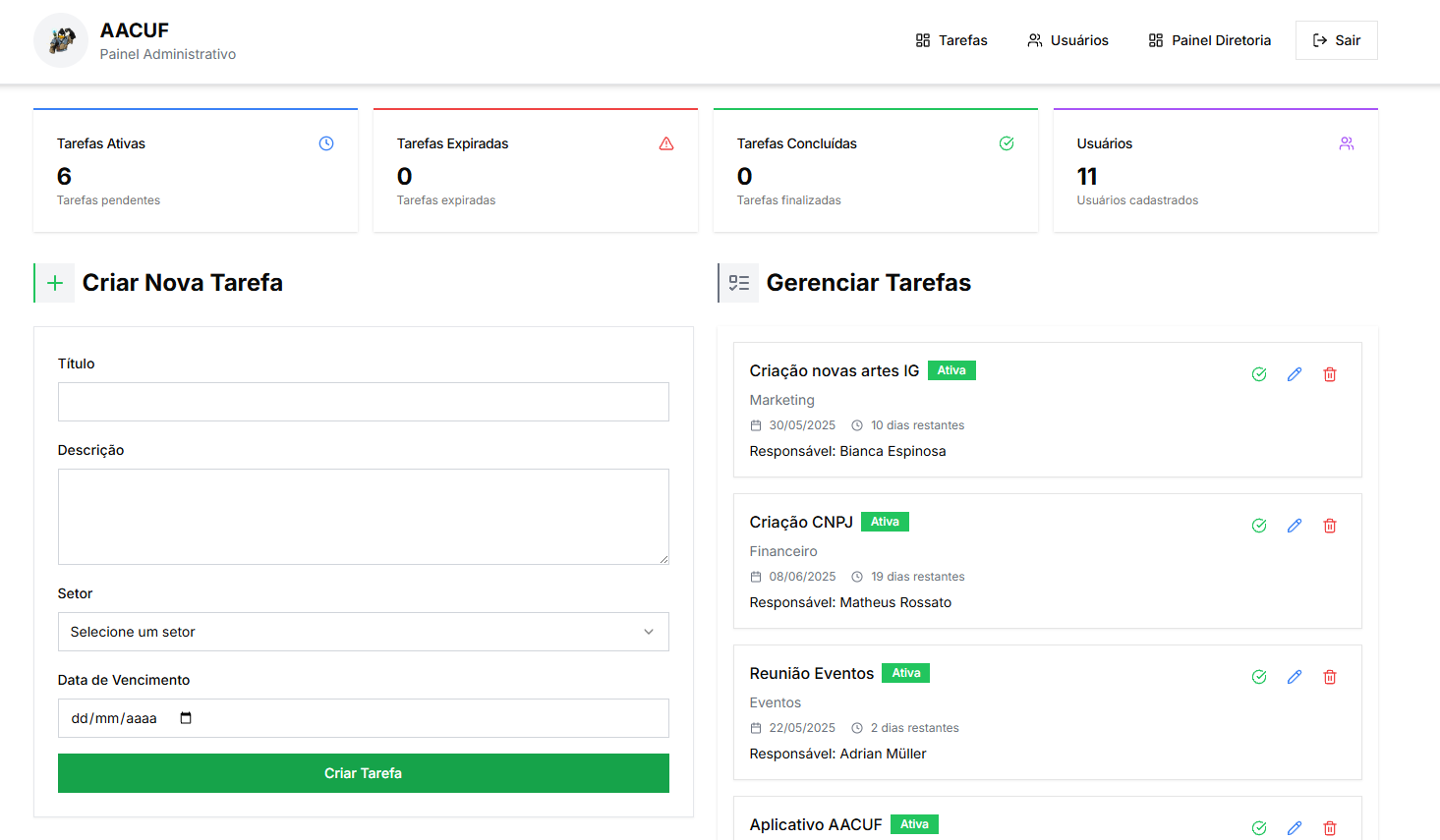Edit the Criação novas artes IG task
Screen dimensions: 1440x840
coord(1295,374)
